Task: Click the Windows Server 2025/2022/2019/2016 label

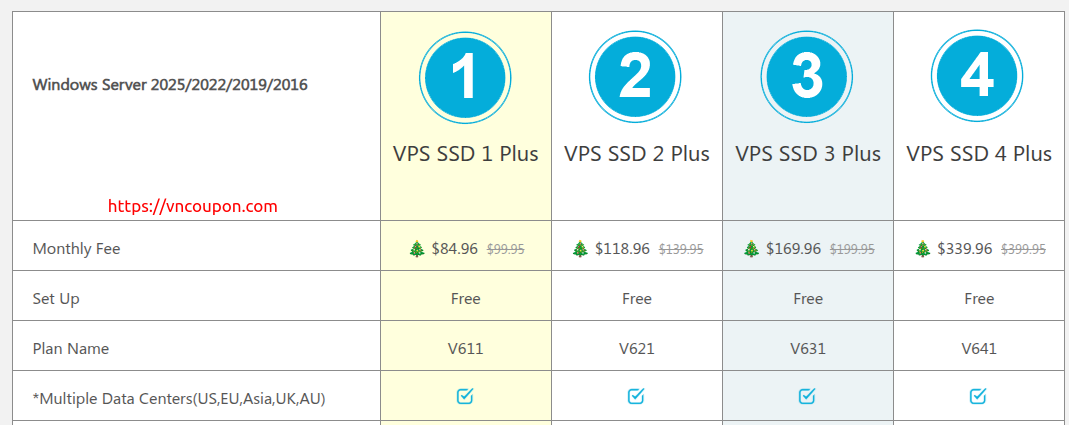Action: 170,85
